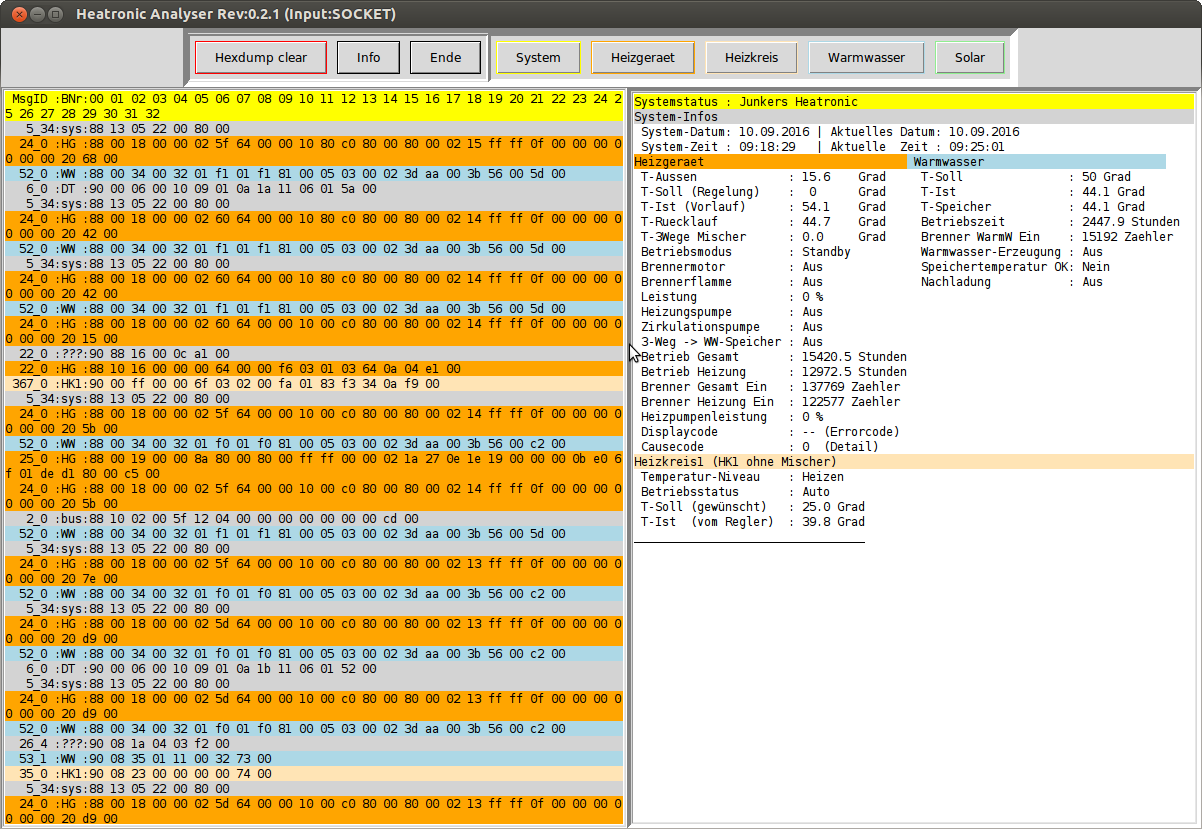Select the Brenner Heizung Ein 122577 row
Screen dimensions: 1202x829
[x=770, y=402]
